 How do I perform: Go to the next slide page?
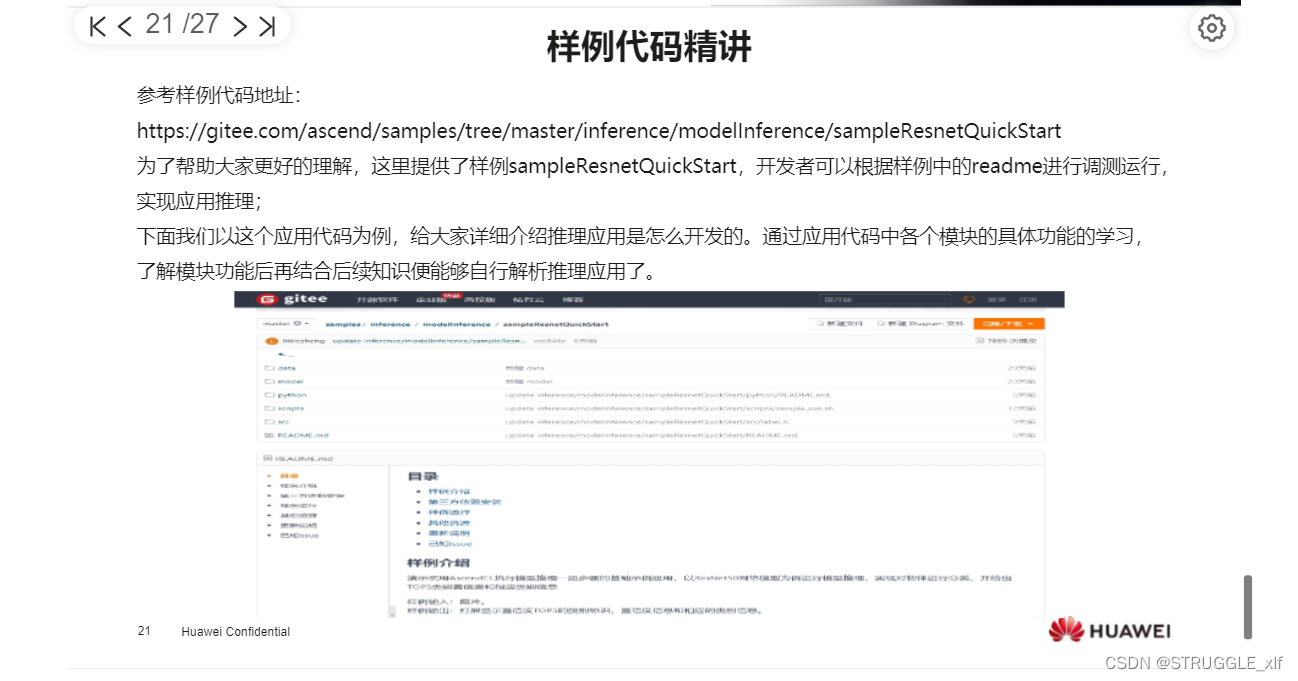click(x=240, y=27)
